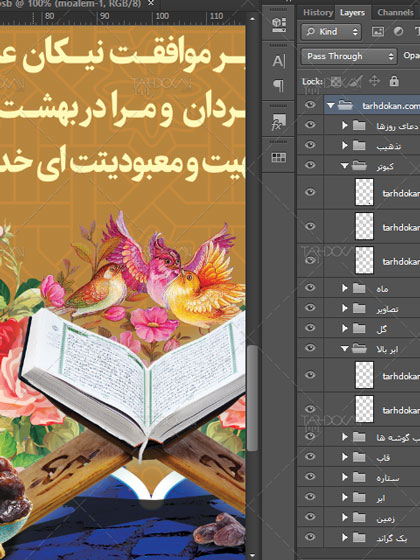Filter layers by pixel image icon
Screen dimensions: 420x560
point(378,32)
